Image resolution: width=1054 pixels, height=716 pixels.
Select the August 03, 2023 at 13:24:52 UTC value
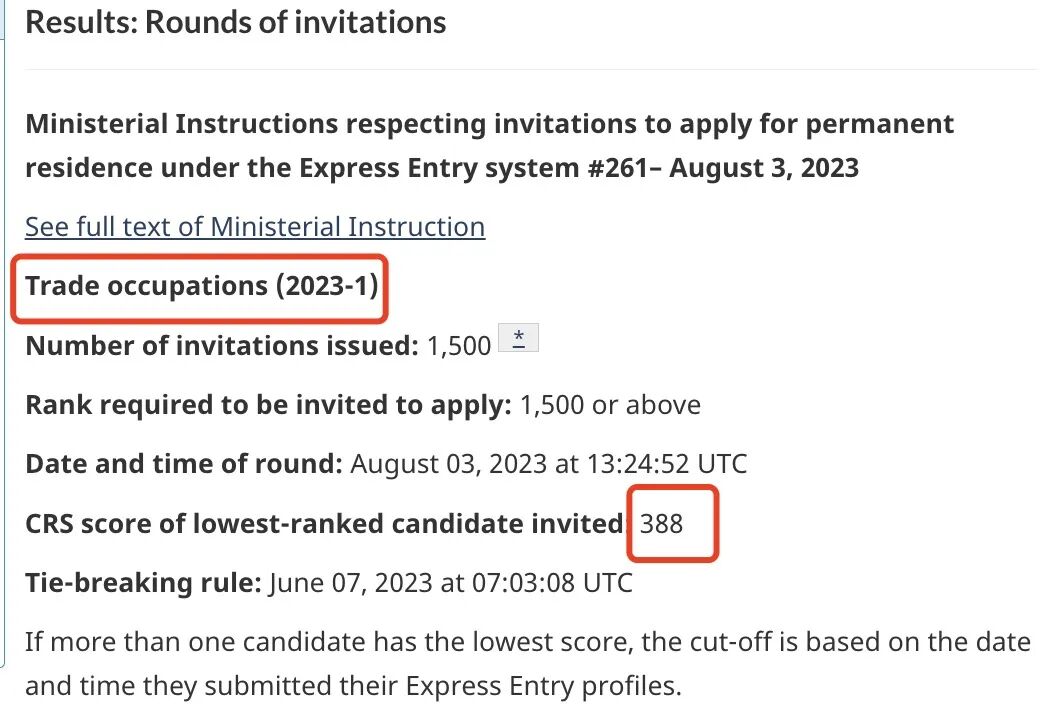(x=549, y=464)
